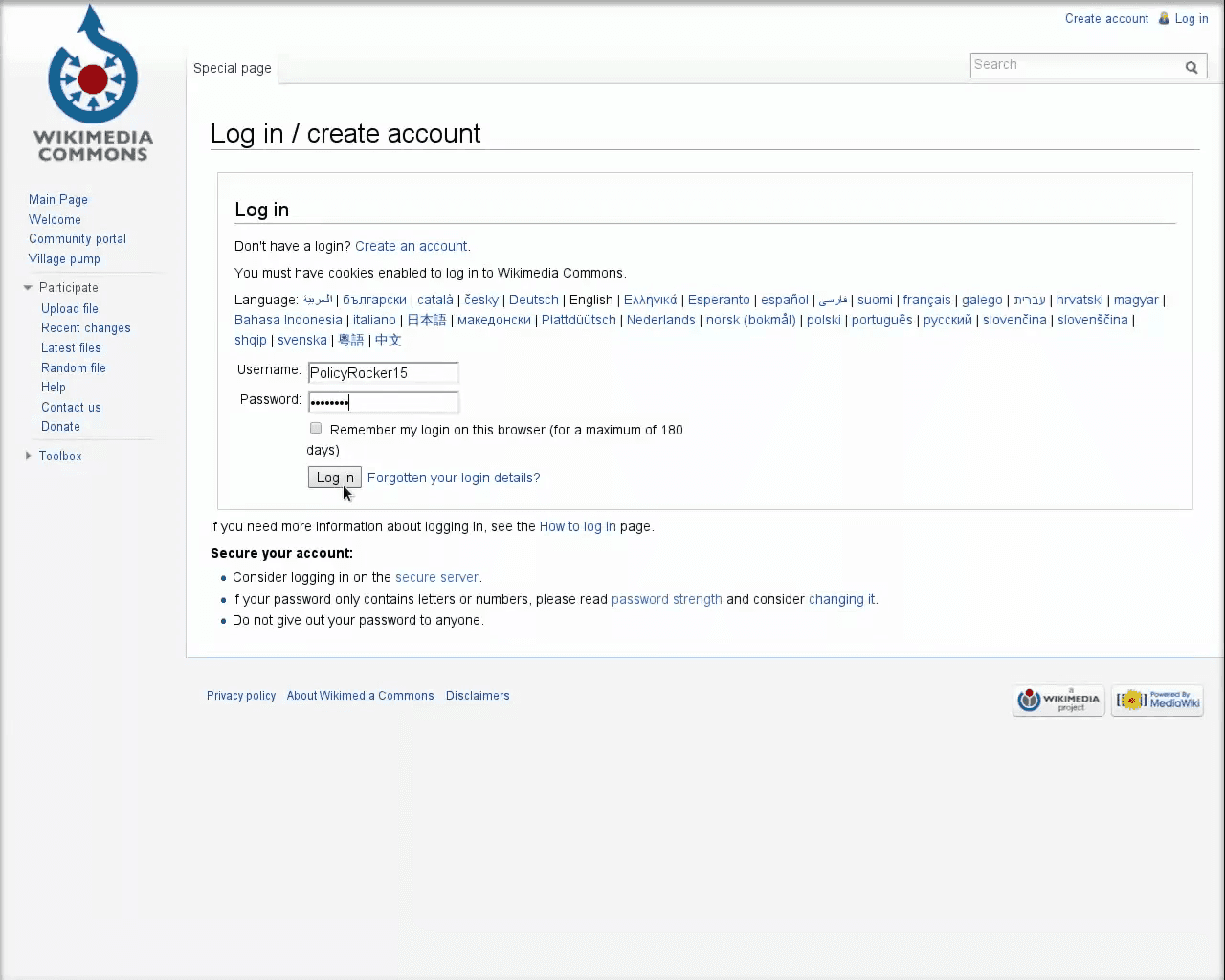Open the Village pump link

point(64,258)
